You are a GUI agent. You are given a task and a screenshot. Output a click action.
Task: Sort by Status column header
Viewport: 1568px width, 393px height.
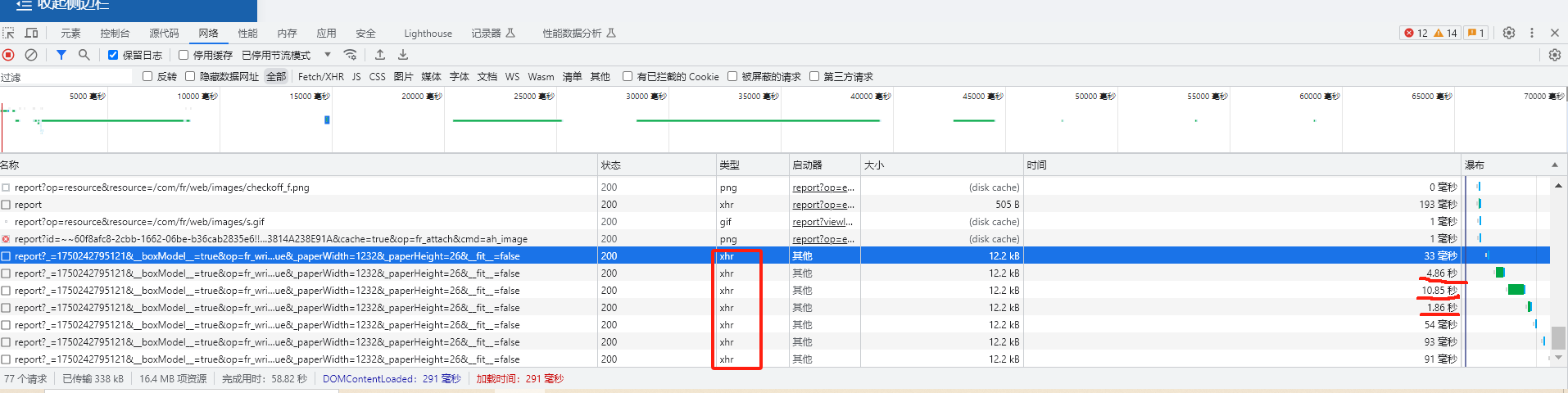pyautogui.click(x=657, y=165)
